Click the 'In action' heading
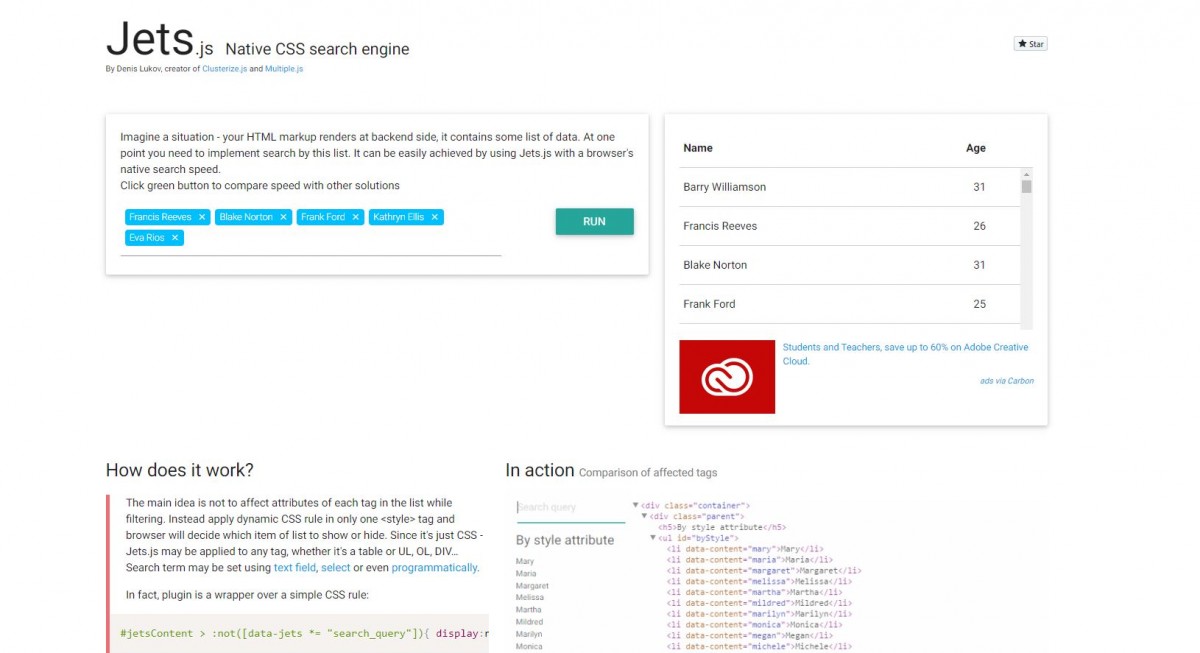1200x653 pixels. click(540, 470)
